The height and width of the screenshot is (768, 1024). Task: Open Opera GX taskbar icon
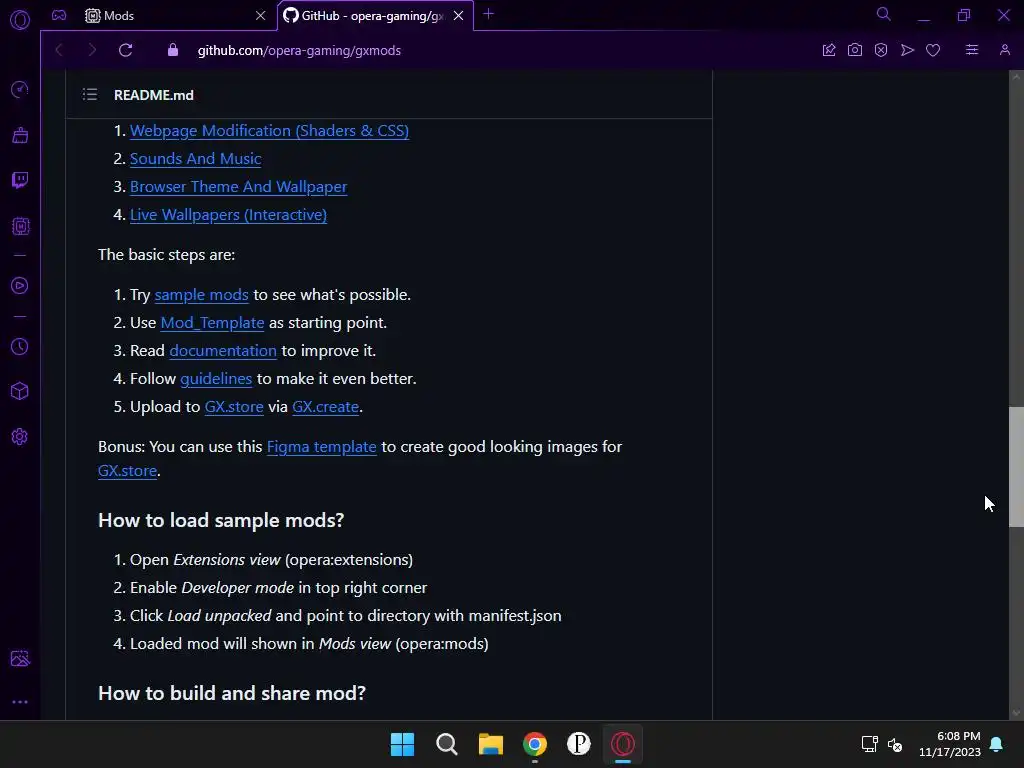click(623, 744)
